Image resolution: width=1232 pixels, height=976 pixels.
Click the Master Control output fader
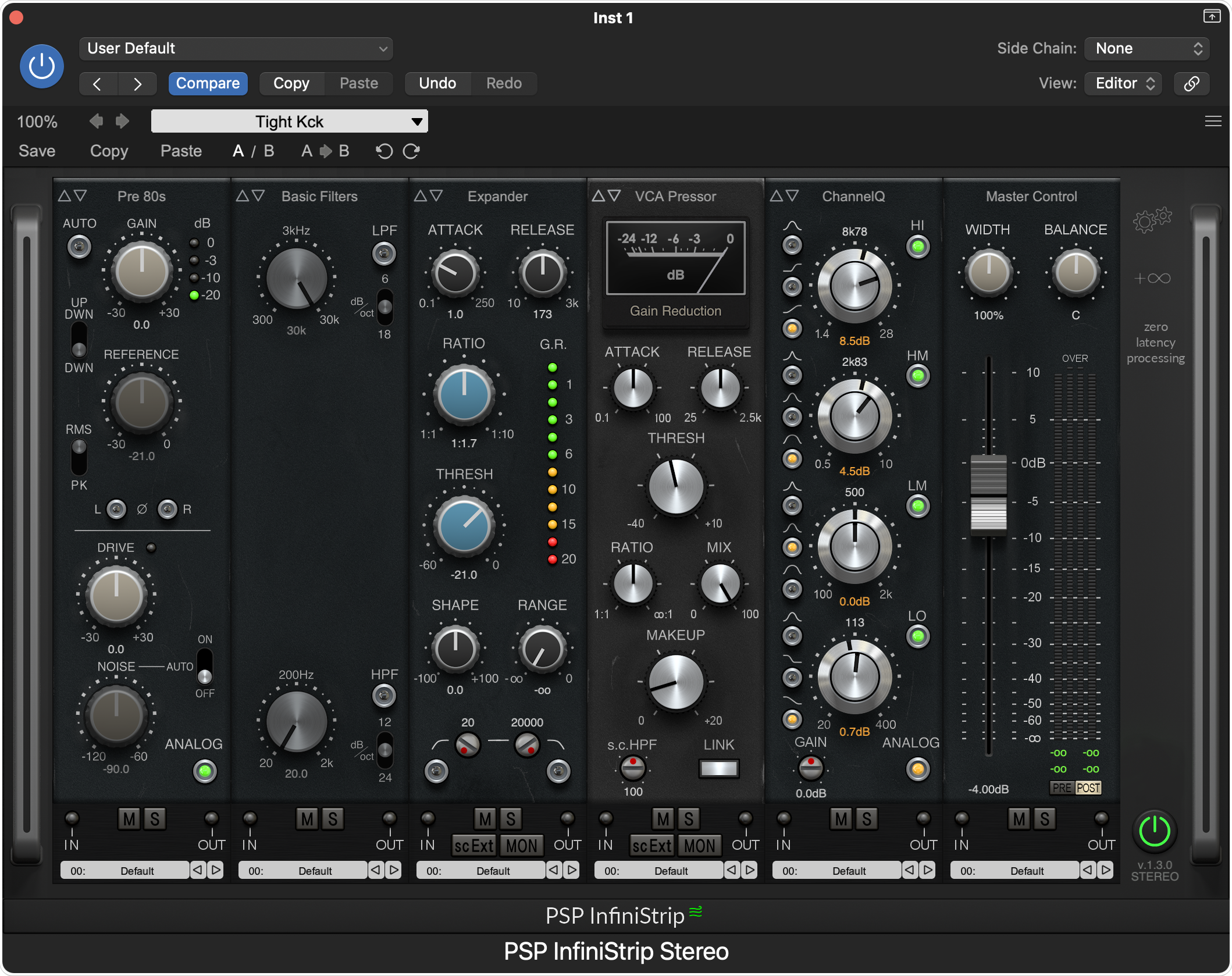coord(988,494)
